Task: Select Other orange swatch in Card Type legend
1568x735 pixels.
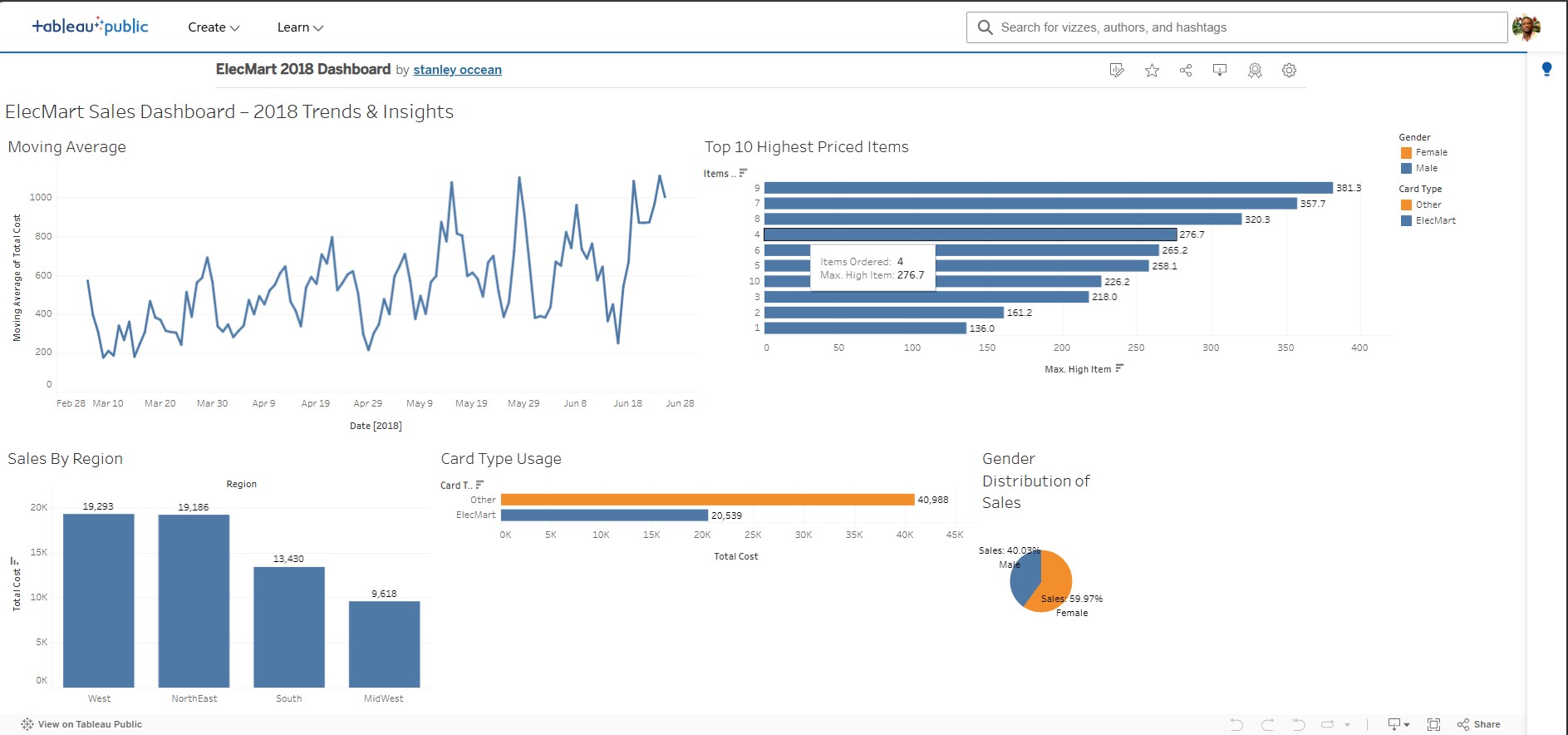Action: pos(1406,205)
